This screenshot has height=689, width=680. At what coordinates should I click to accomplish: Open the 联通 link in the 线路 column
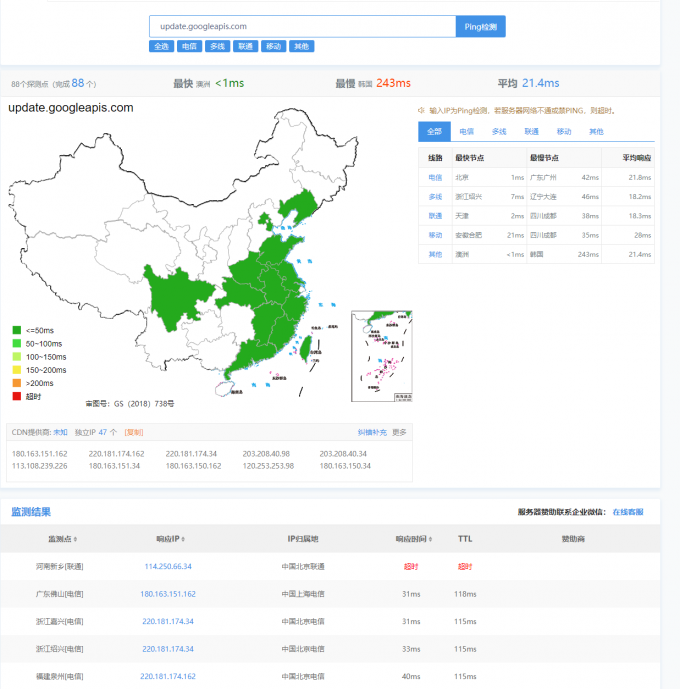point(435,216)
